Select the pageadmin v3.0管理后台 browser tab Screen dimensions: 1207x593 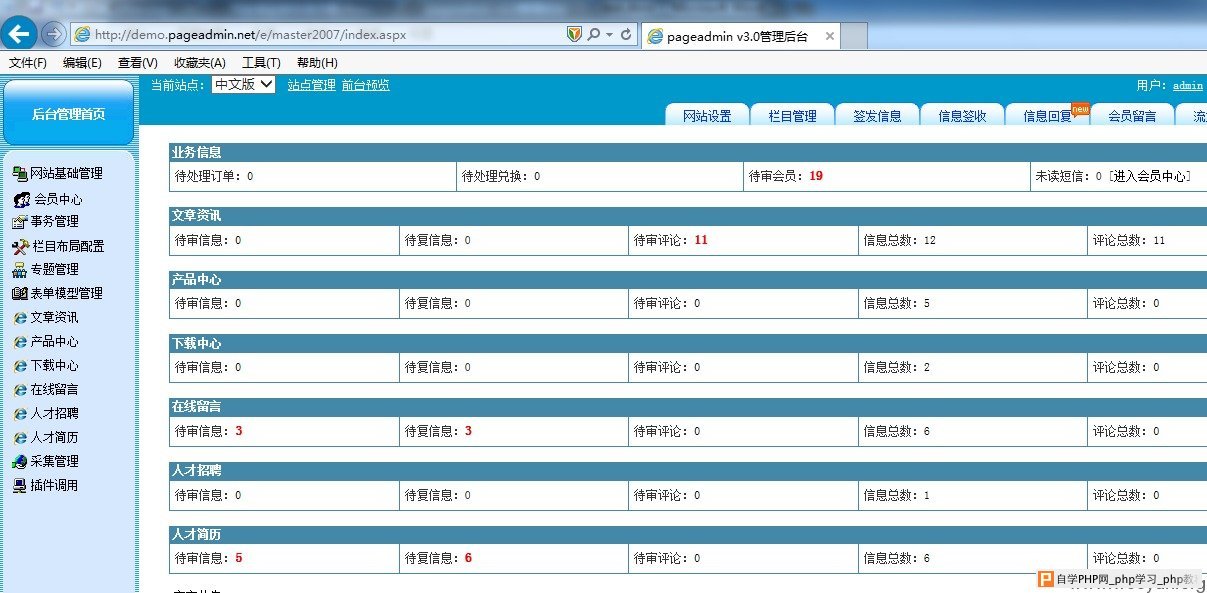pos(741,36)
